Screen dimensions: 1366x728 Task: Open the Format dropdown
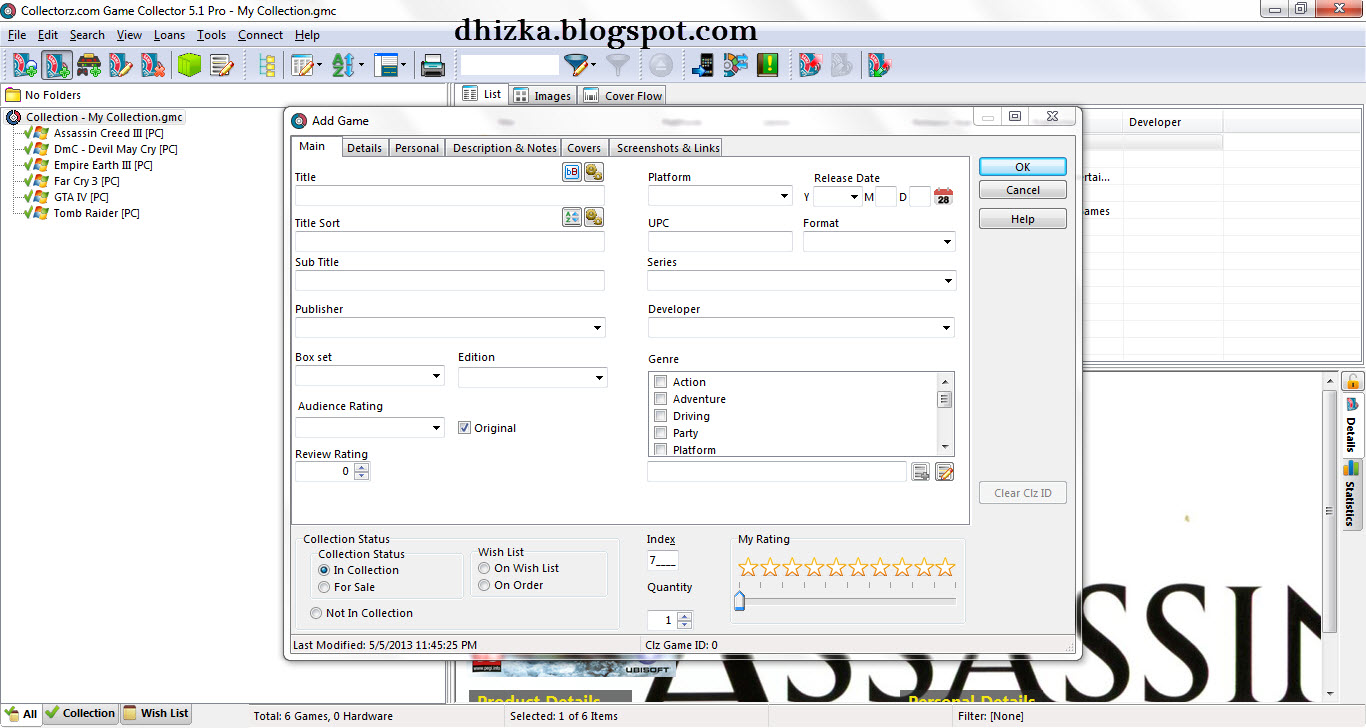point(947,242)
